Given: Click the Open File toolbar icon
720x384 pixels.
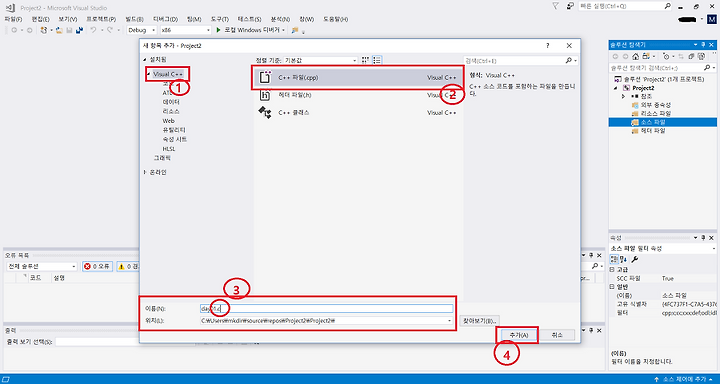Looking at the screenshot, I should click(59, 30).
